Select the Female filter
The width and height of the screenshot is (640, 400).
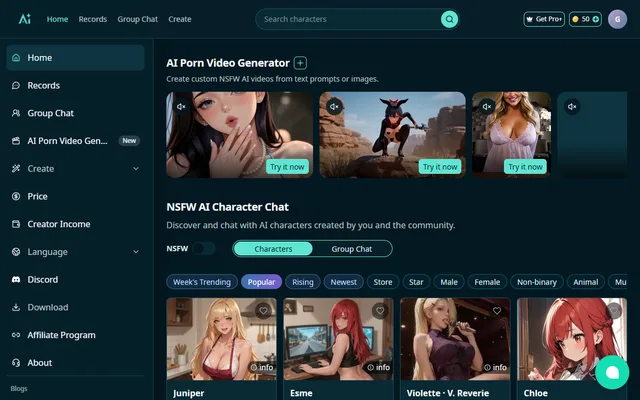point(487,282)
